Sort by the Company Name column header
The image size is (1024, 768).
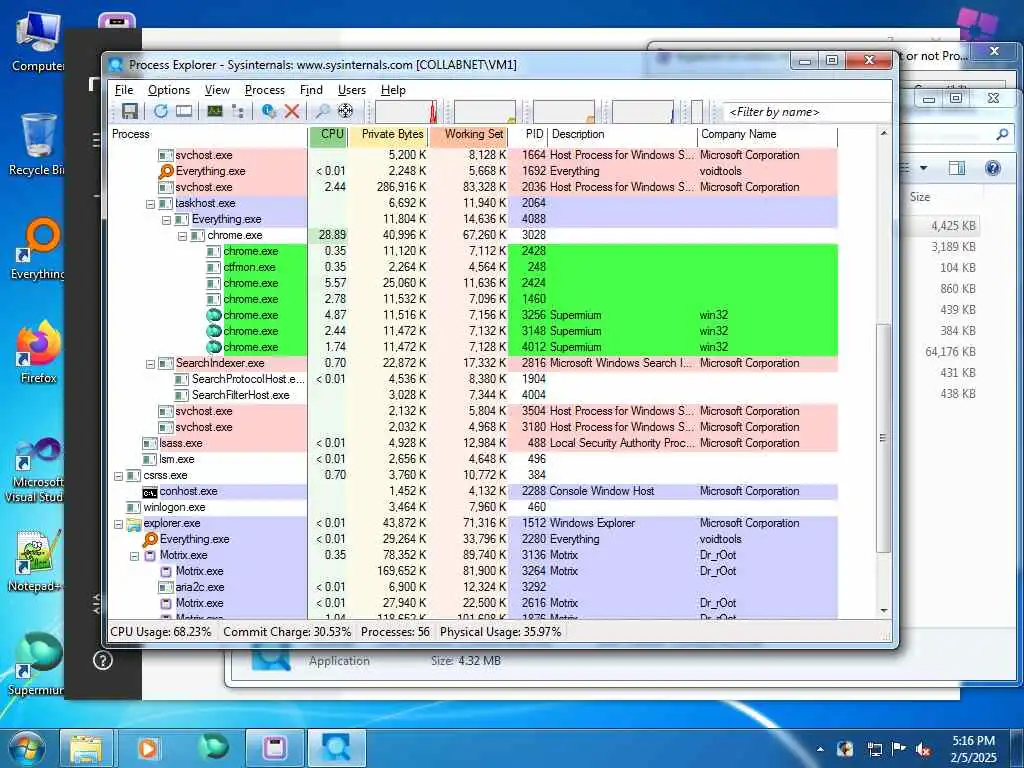[768, 135]
